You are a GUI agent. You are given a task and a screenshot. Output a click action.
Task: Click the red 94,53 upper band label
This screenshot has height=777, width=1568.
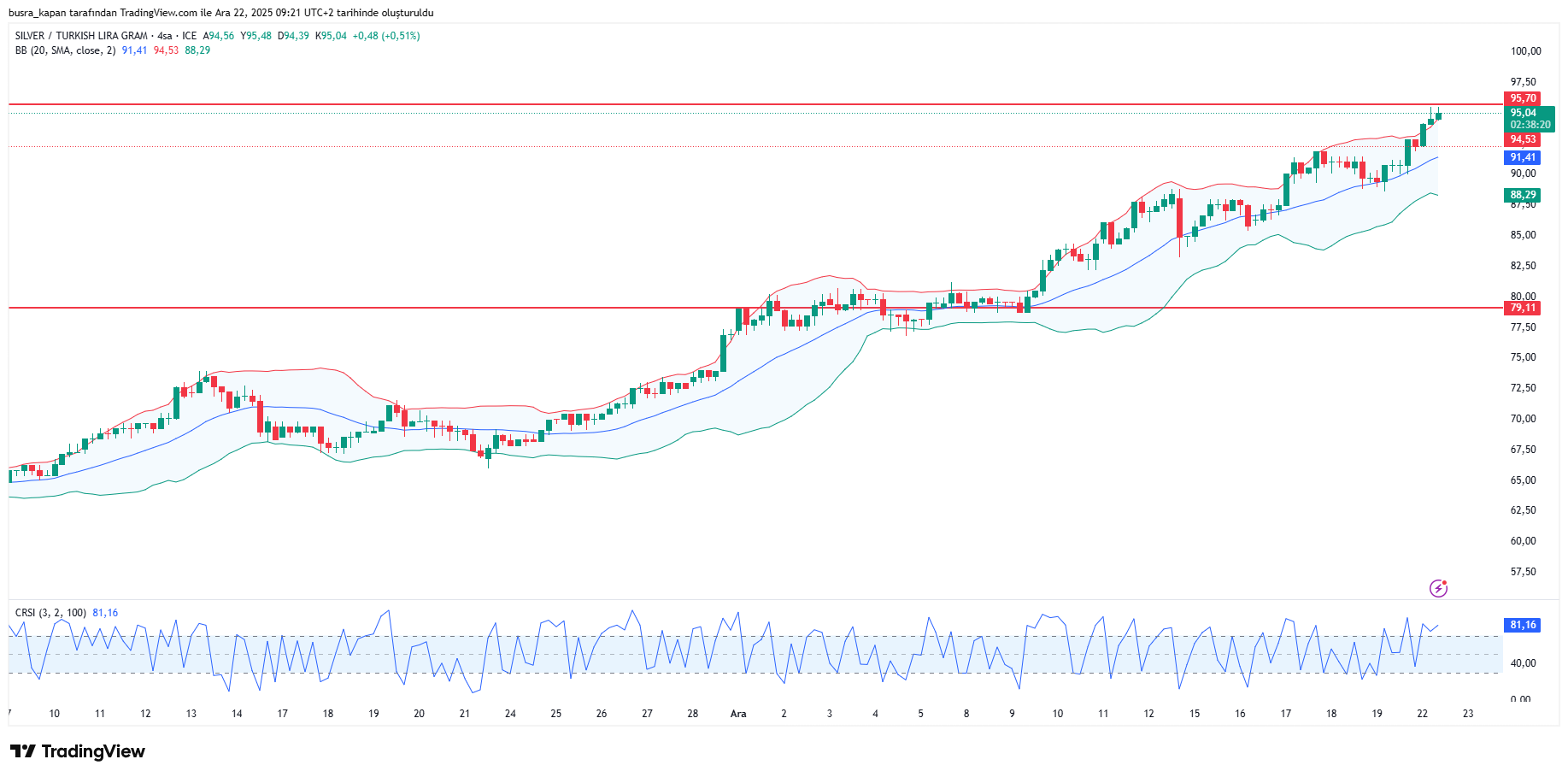[x=1522, y=139]
